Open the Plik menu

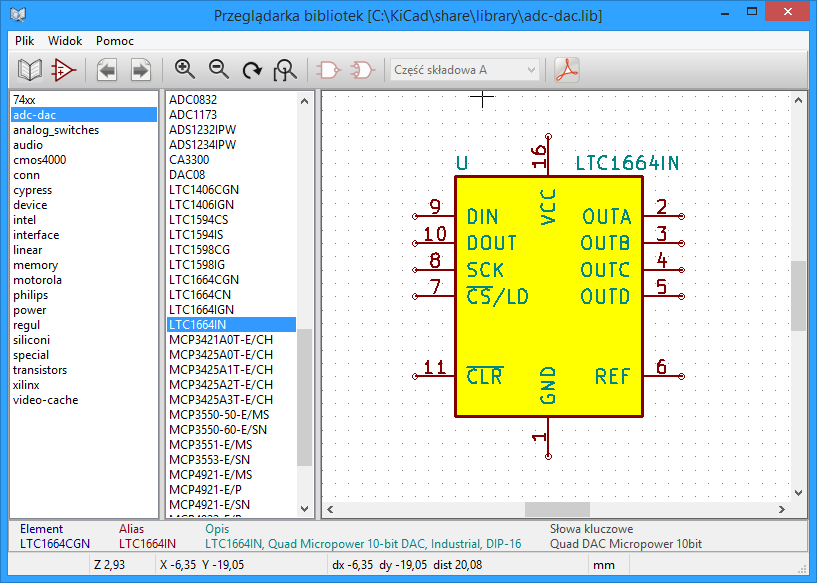tap(25, 41)
